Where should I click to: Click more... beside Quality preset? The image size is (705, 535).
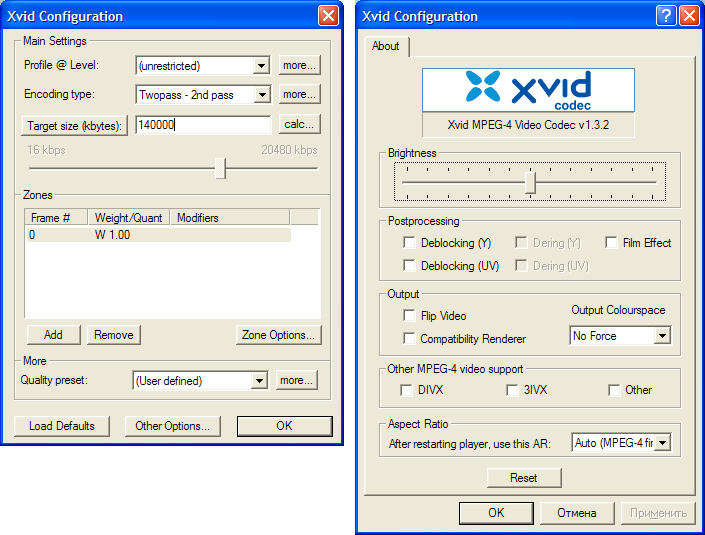click(297, 380)
